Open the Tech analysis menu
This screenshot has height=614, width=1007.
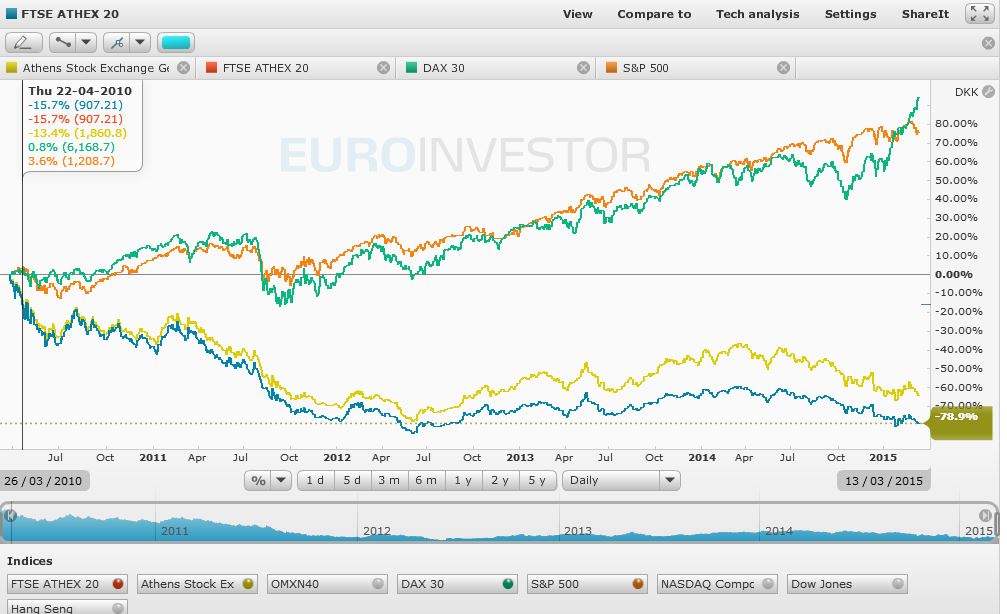758,14
